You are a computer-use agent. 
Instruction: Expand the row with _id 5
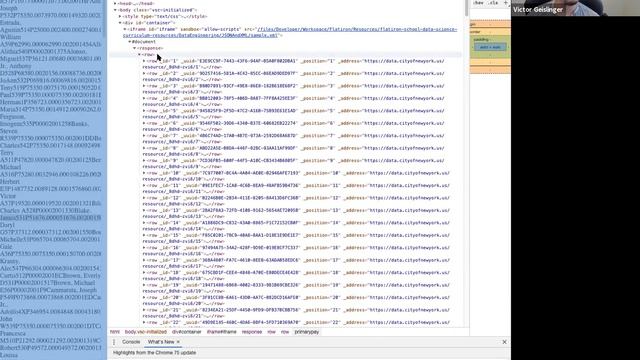click(x=144, y=111)
